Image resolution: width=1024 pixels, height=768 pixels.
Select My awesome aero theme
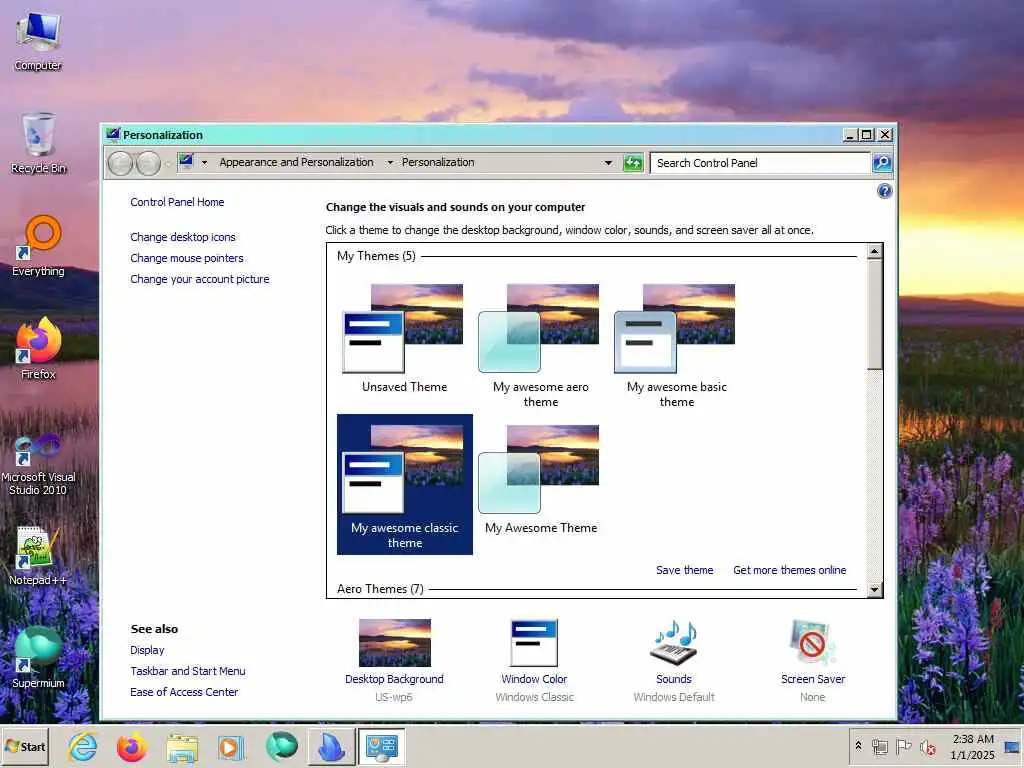(x=541, y=345)
